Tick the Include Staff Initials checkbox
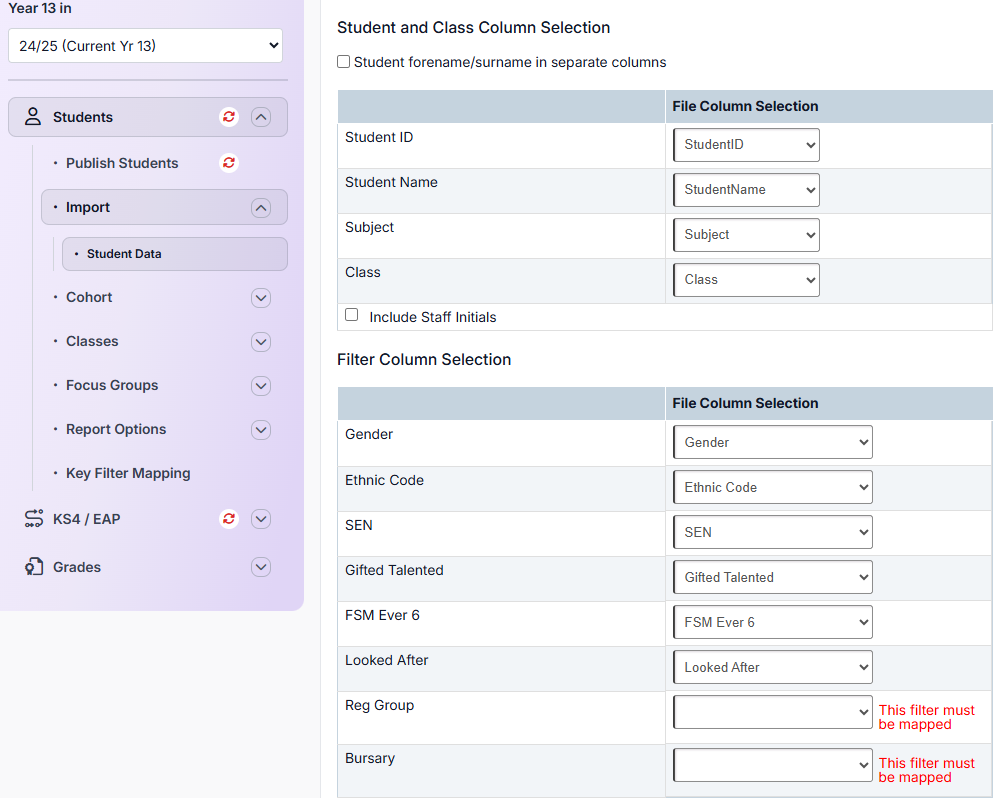Image resolution: width=1007 pixels, height=798 pixels. pos(352,315)
